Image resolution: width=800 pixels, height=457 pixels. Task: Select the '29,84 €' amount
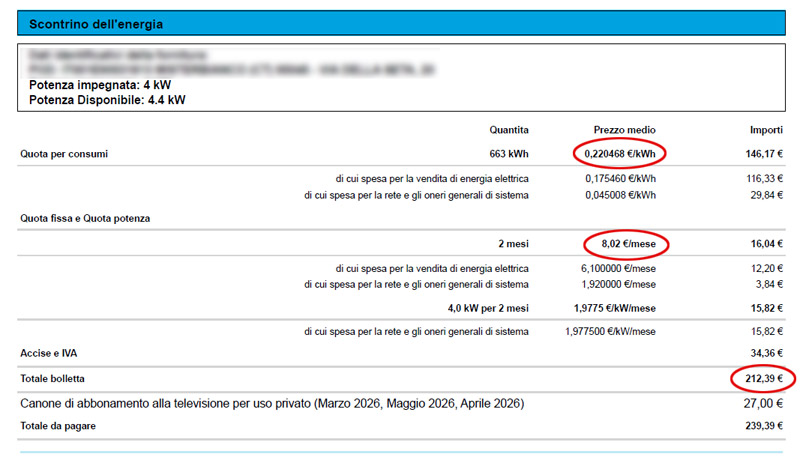[x=766, y=195]
